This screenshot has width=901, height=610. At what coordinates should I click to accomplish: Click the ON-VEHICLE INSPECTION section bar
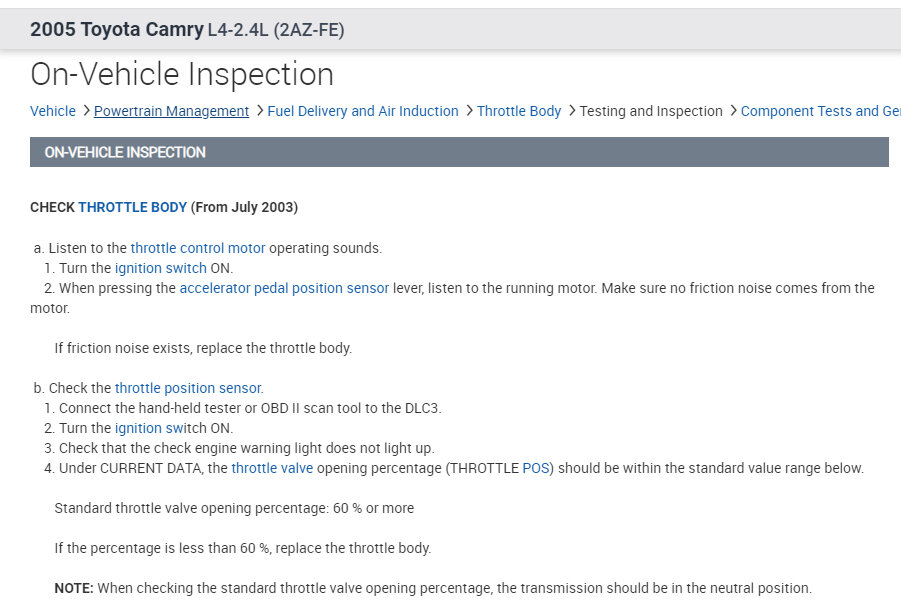459,152
